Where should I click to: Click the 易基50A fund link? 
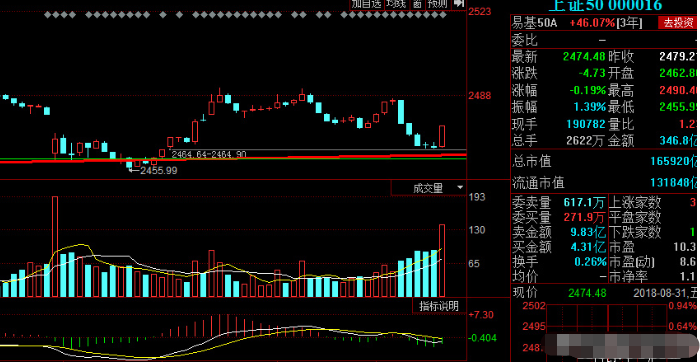534,23
